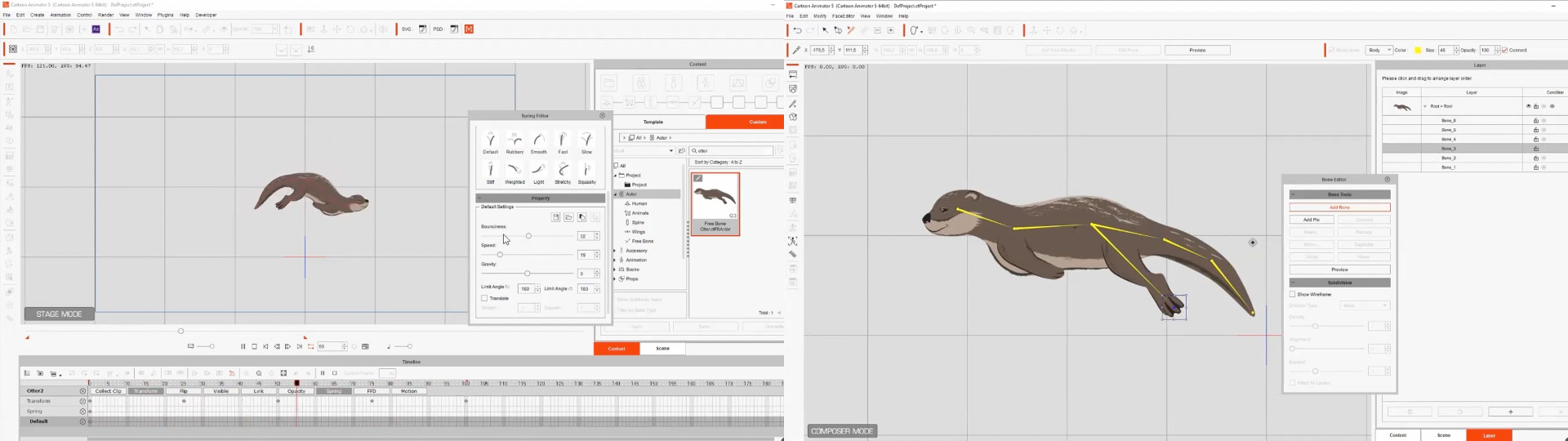Screen dimensions: 1568x441
Task: Toggle the Show Wireframe checkbox
Action: [x=1292, y=294]
